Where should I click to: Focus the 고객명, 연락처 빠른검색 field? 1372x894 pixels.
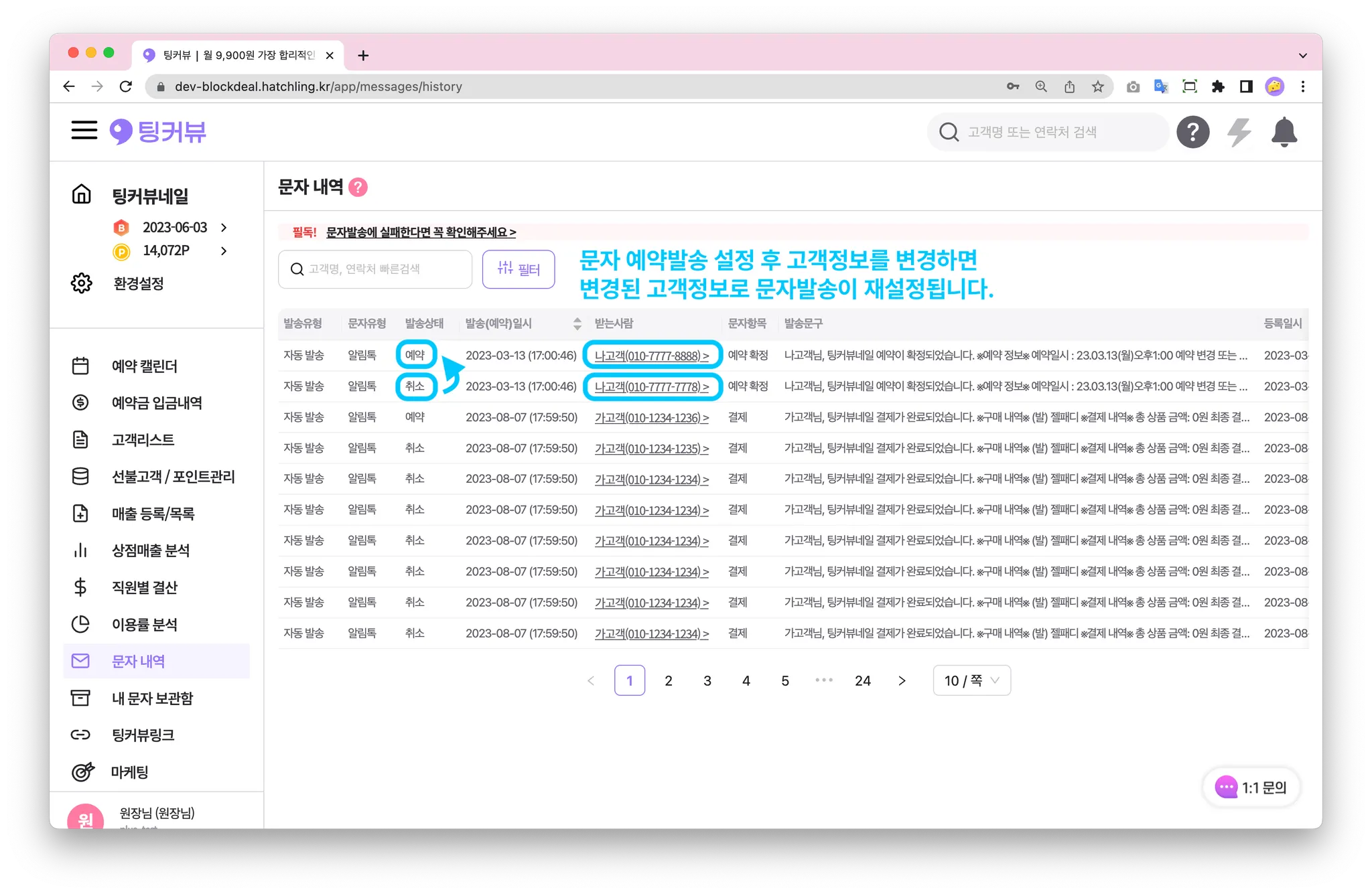(375, 269)
